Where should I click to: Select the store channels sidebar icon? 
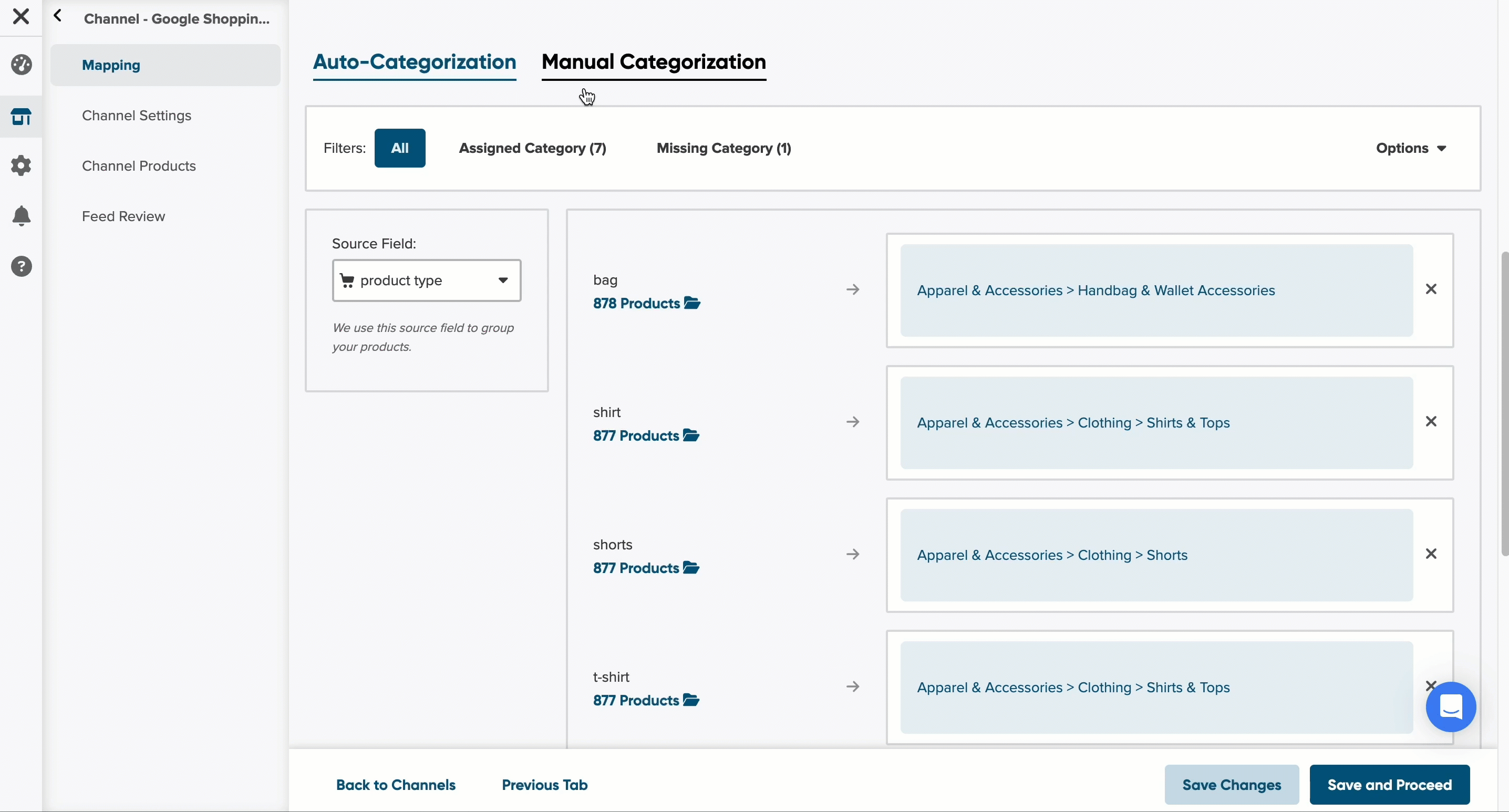click(21, 117)
